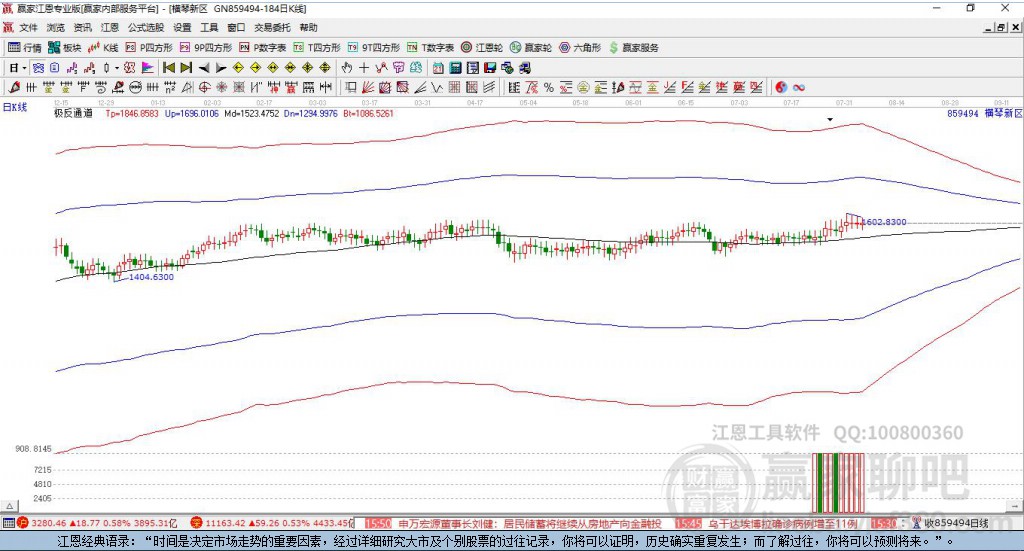The width and height of the screenshot is (1024, 551).
Task: Select the parallel diagonal lines tool
Action: 489,87
